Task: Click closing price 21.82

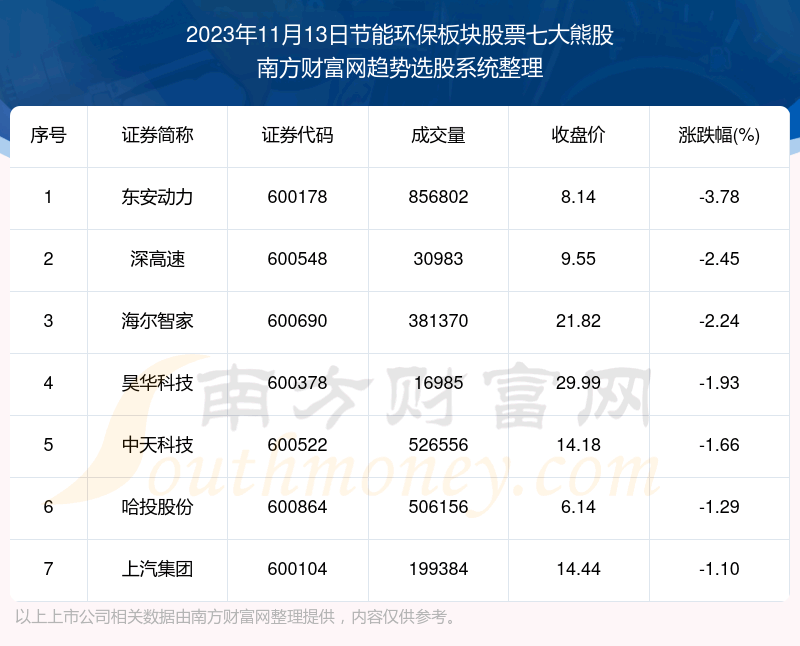Action: (579, 321)
